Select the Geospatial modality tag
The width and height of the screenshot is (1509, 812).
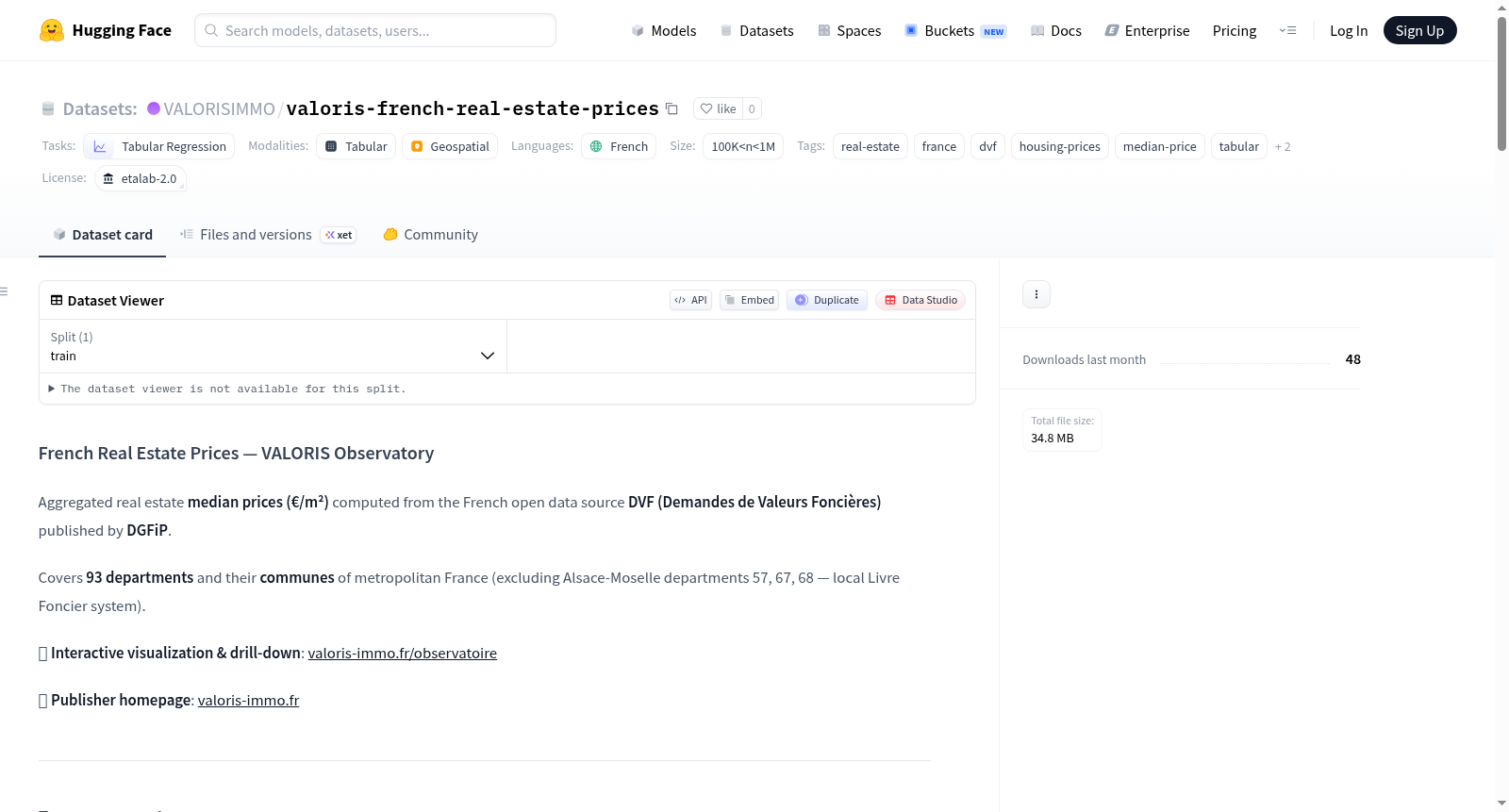(x=450, y=146)
